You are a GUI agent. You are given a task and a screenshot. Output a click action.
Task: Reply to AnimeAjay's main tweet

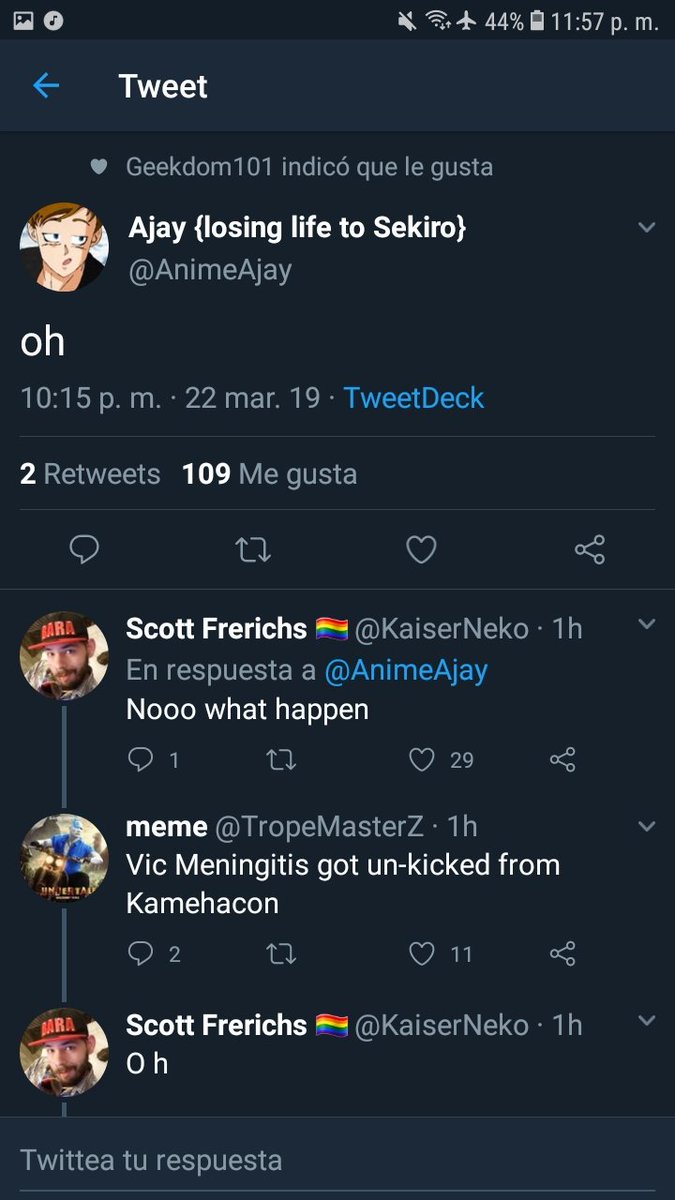84,549
